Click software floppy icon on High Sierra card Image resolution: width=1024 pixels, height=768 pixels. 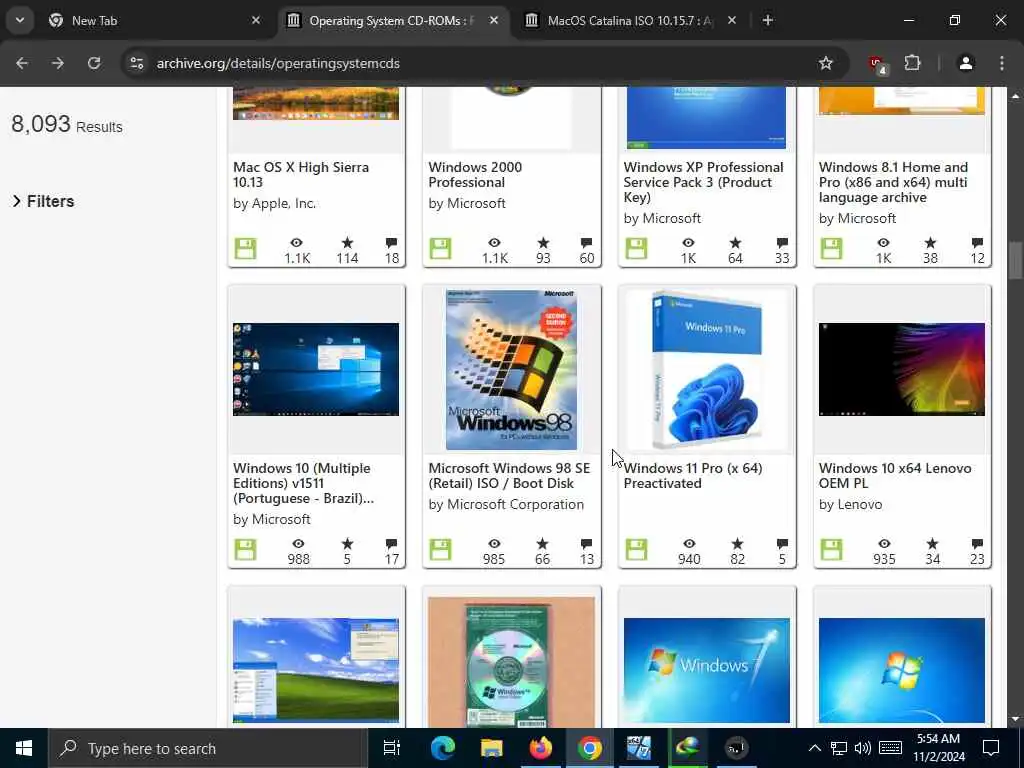point(246,249)
